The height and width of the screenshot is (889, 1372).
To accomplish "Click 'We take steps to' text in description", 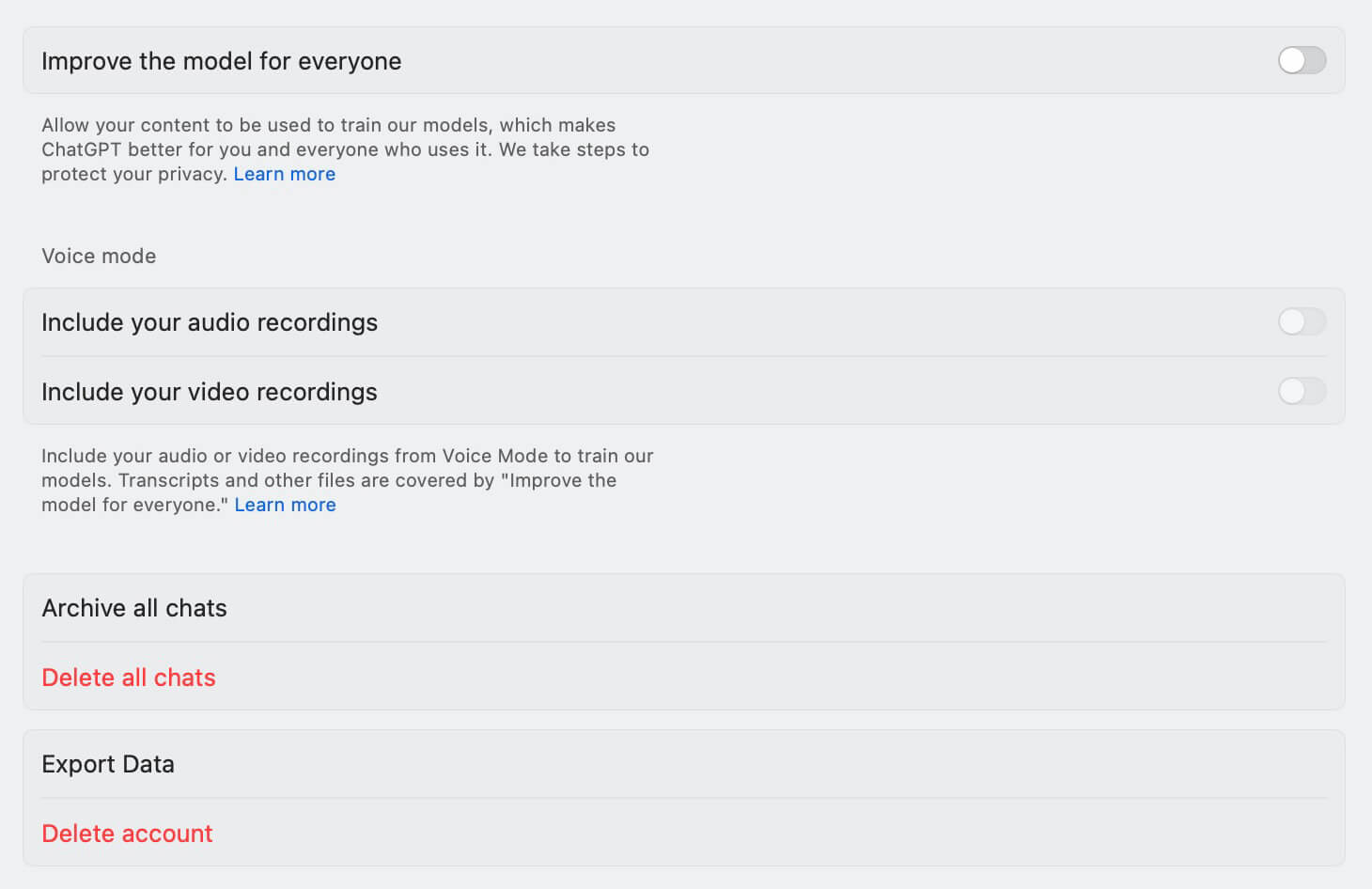I will pos(573,149).
